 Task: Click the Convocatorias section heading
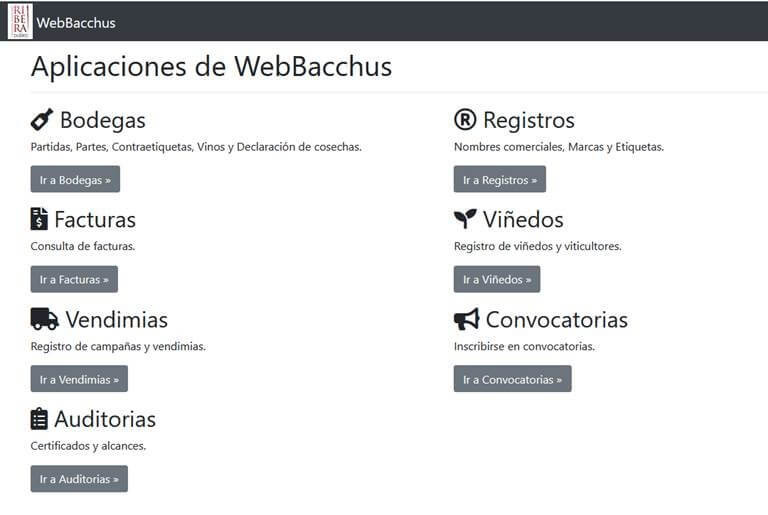coord(557,319)
